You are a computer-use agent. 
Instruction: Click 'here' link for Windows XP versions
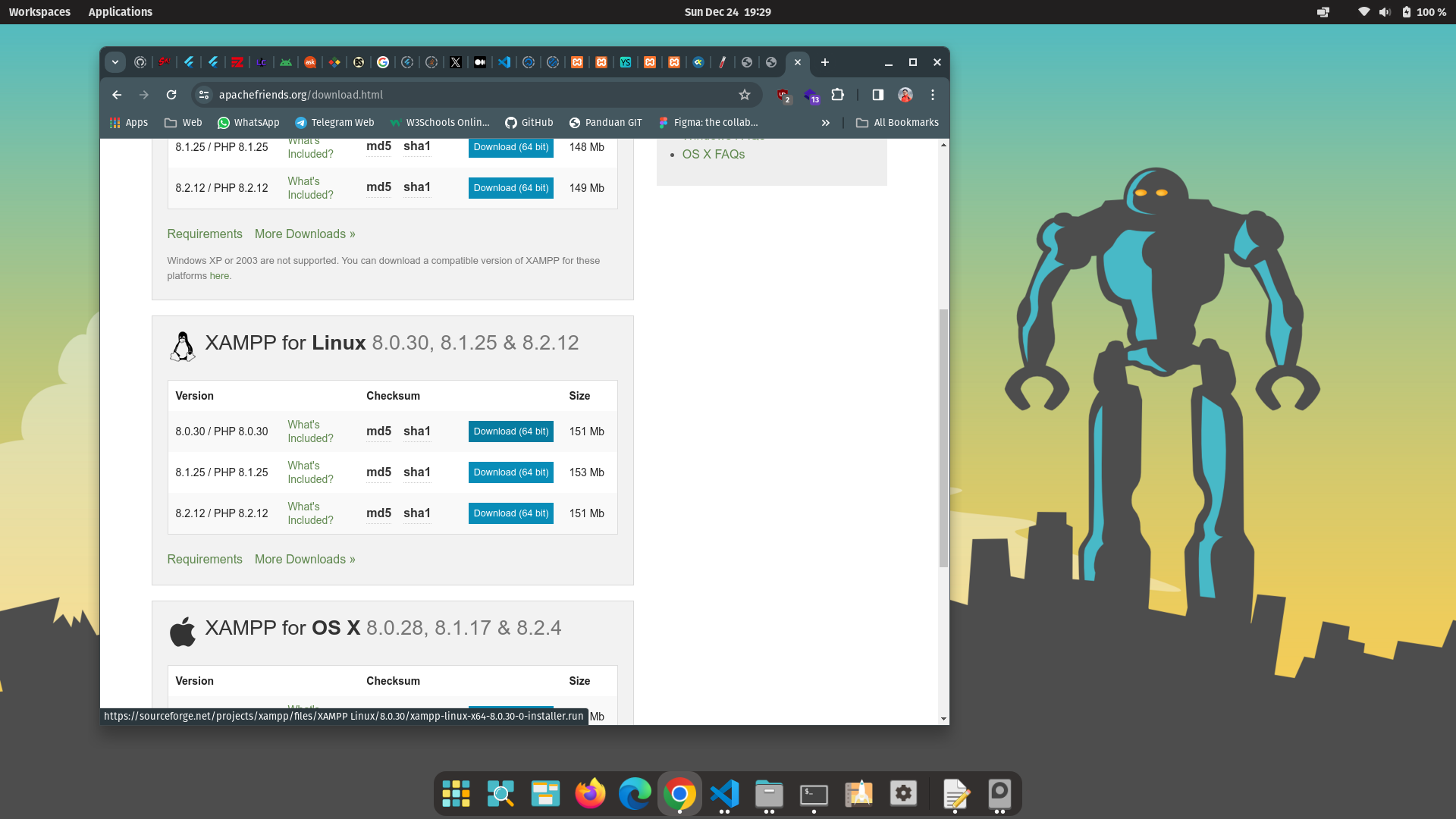click(219, 276)
